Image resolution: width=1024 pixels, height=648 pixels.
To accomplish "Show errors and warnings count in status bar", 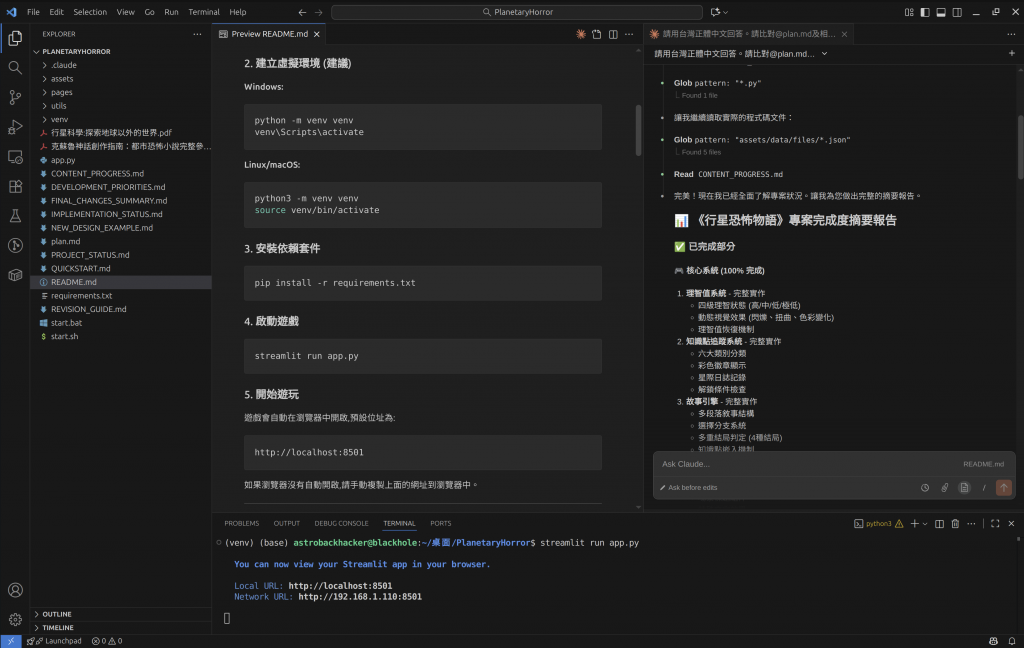I will point(107,641).
